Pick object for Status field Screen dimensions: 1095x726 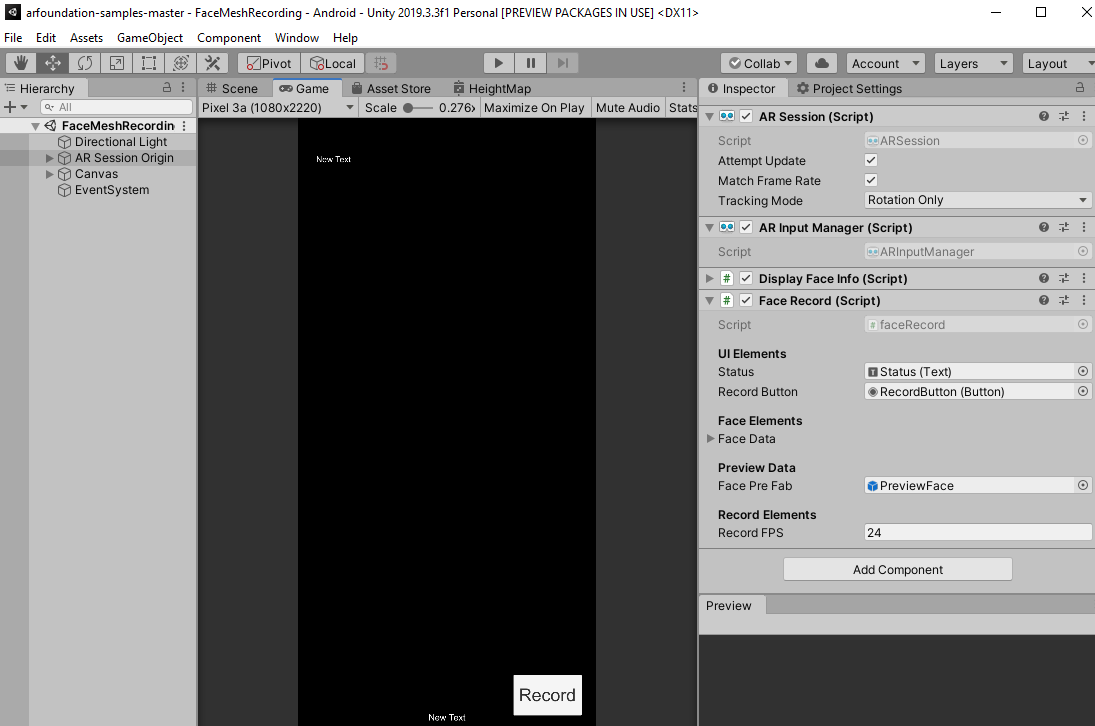pyautogui.click(x=1083, y=371)
